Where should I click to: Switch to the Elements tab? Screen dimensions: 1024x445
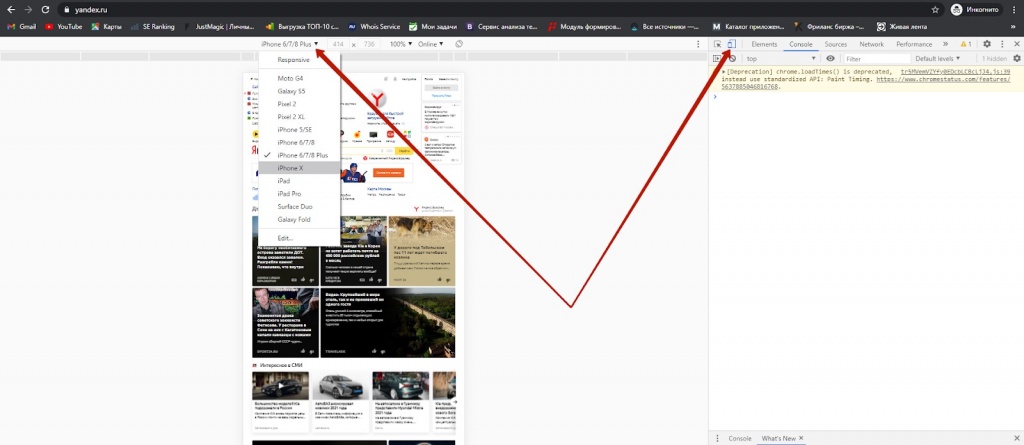[x=764, y=44]
